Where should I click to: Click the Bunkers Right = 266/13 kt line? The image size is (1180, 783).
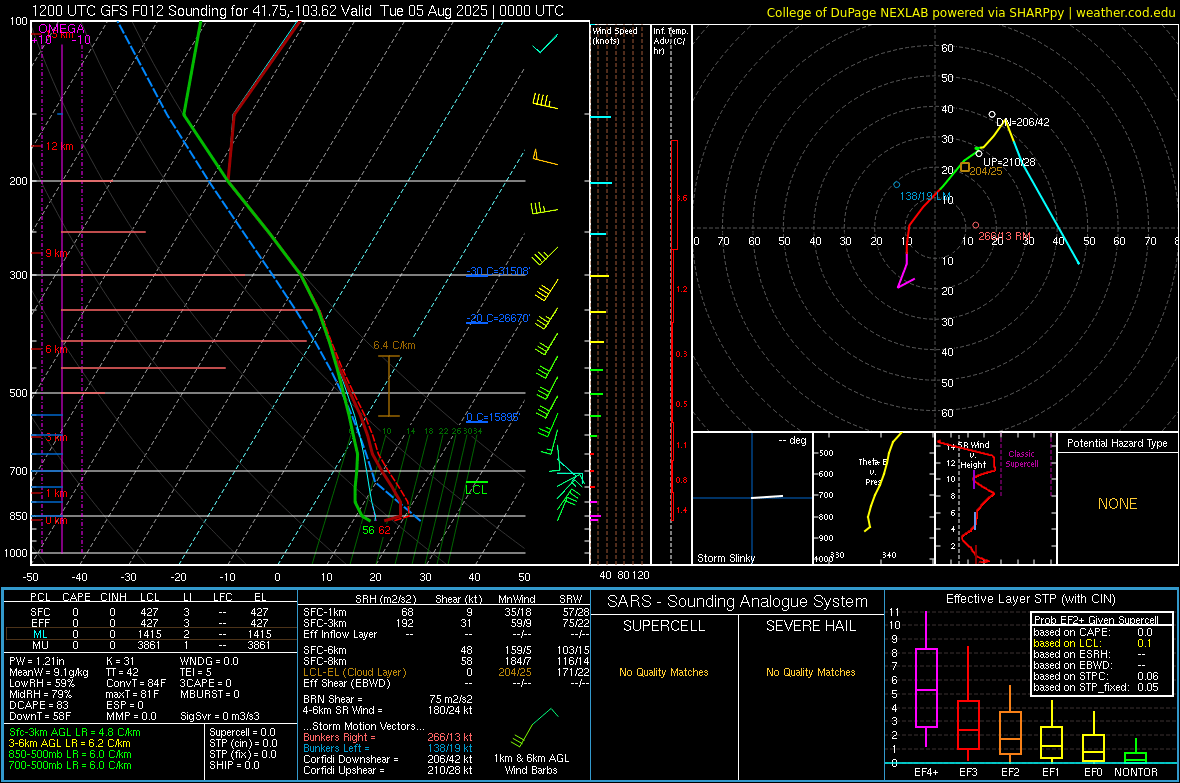(388, 737)
